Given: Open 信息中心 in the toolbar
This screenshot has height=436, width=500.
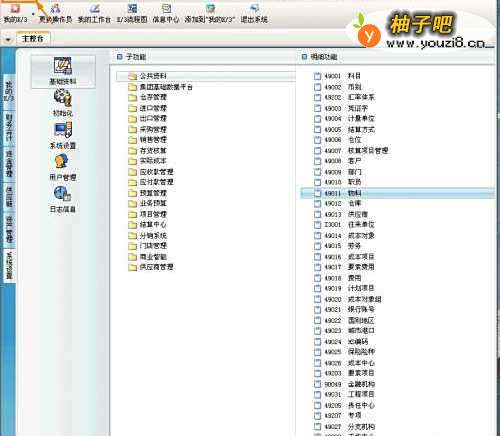Looking at the screenshot, I should (x=166, y=13).
